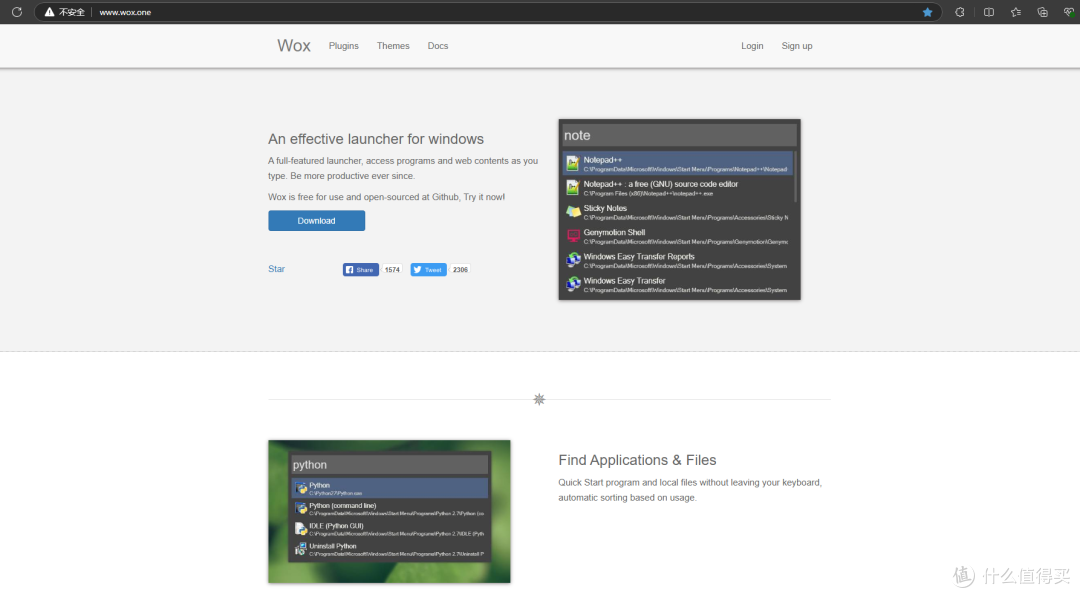Click the Twitter Tweet button

428,269
